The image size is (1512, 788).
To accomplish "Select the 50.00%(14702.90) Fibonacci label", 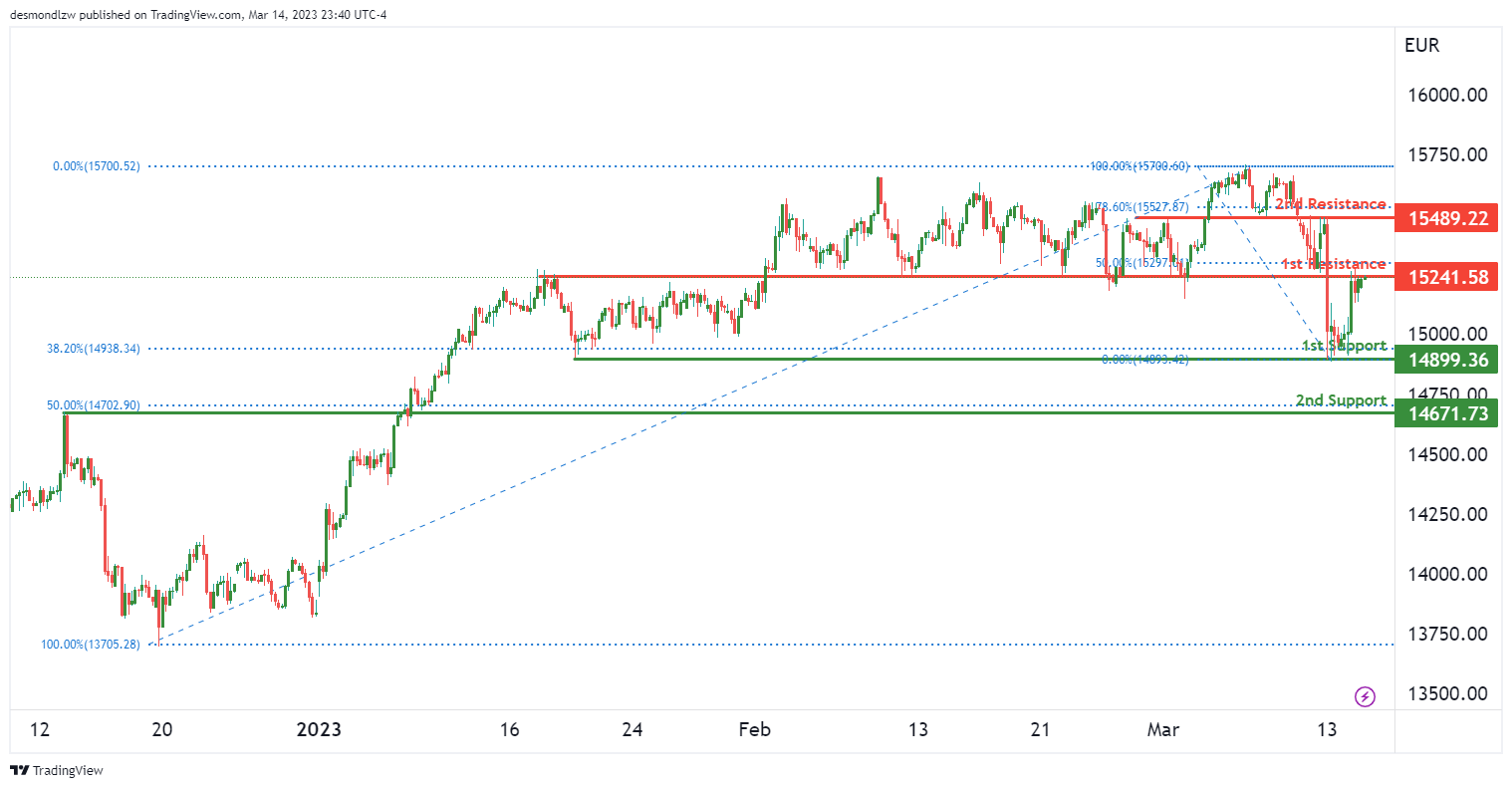I will tap(94, 405).
